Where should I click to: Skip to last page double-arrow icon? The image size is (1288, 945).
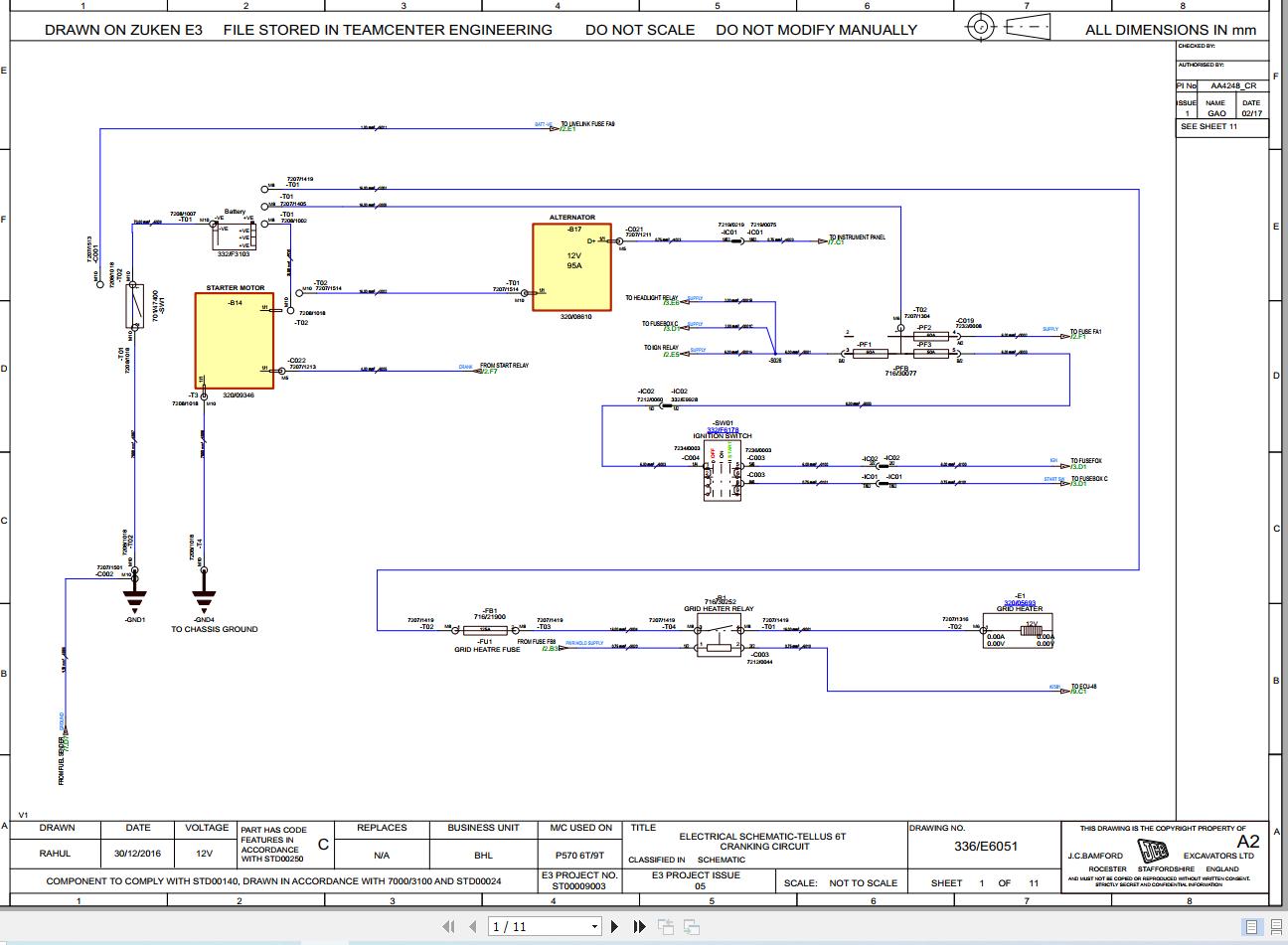tap(638, 925)
